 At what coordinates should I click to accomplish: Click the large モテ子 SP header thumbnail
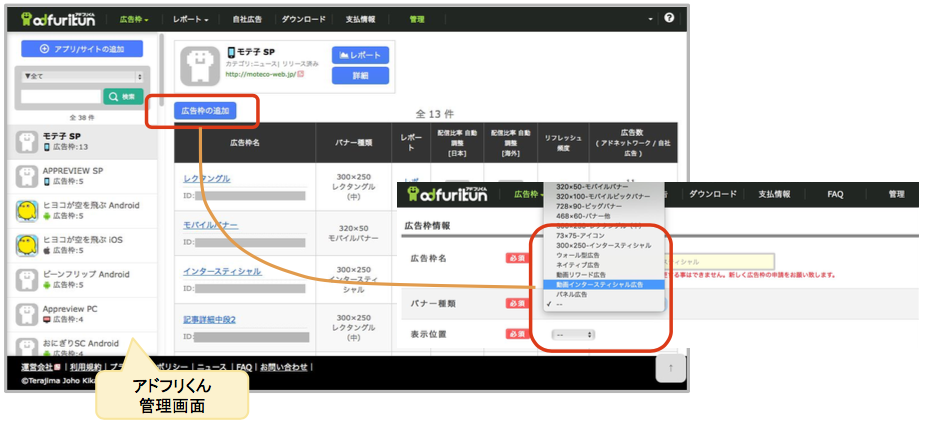click(x=199, y=66)
